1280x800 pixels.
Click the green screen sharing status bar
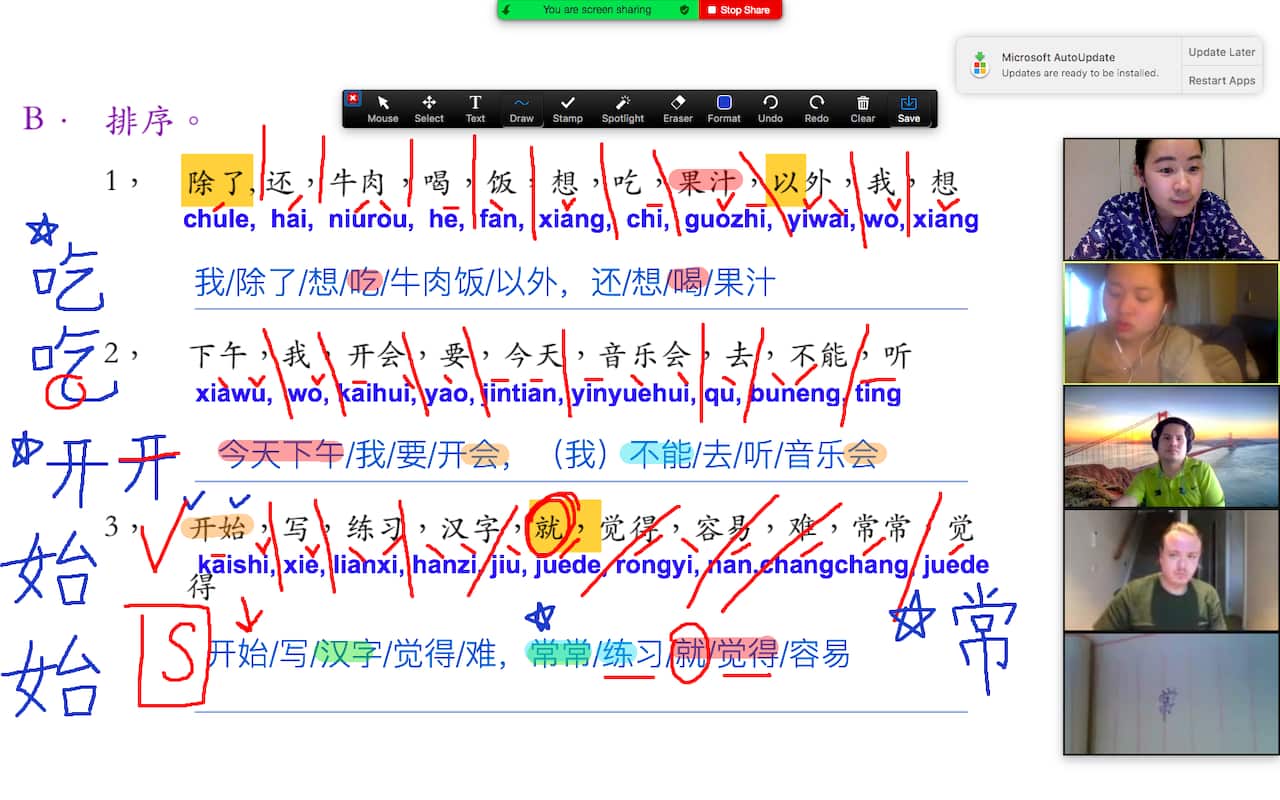tap(597, 10)
